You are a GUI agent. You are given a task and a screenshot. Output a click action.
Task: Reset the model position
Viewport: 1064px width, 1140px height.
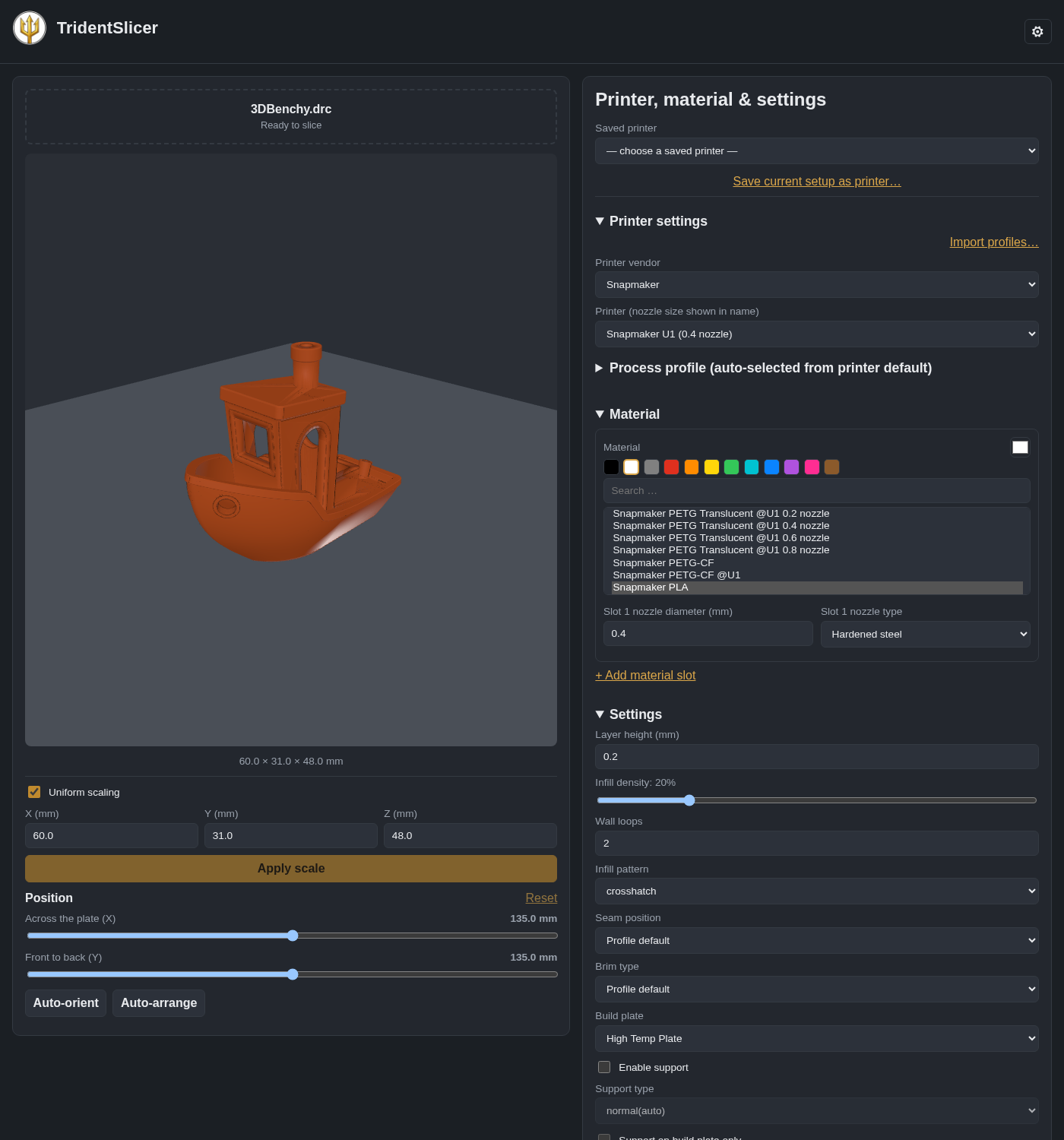tap(541, 898)
